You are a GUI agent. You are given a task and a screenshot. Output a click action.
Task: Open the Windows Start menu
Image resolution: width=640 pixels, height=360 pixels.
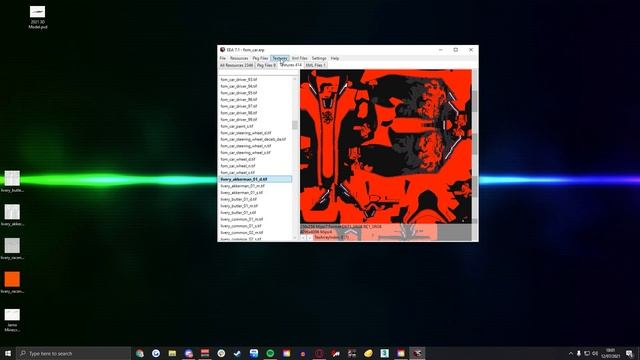[x=8, y=353]
